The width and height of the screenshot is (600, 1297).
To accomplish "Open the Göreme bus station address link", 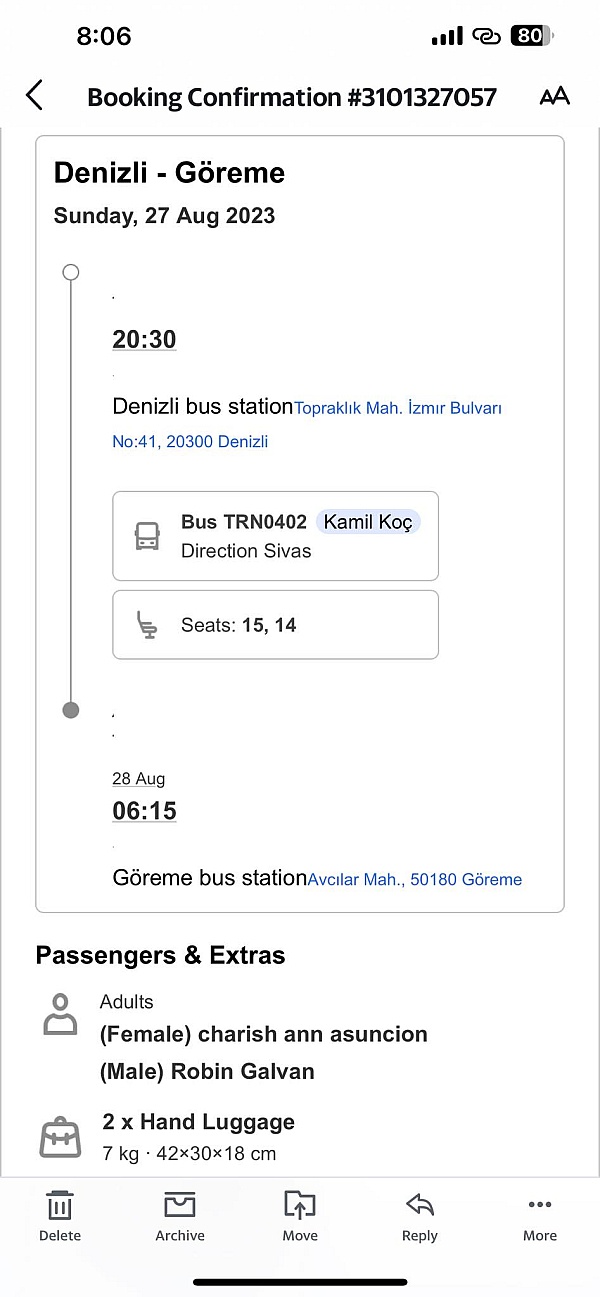I will [415, 880].
